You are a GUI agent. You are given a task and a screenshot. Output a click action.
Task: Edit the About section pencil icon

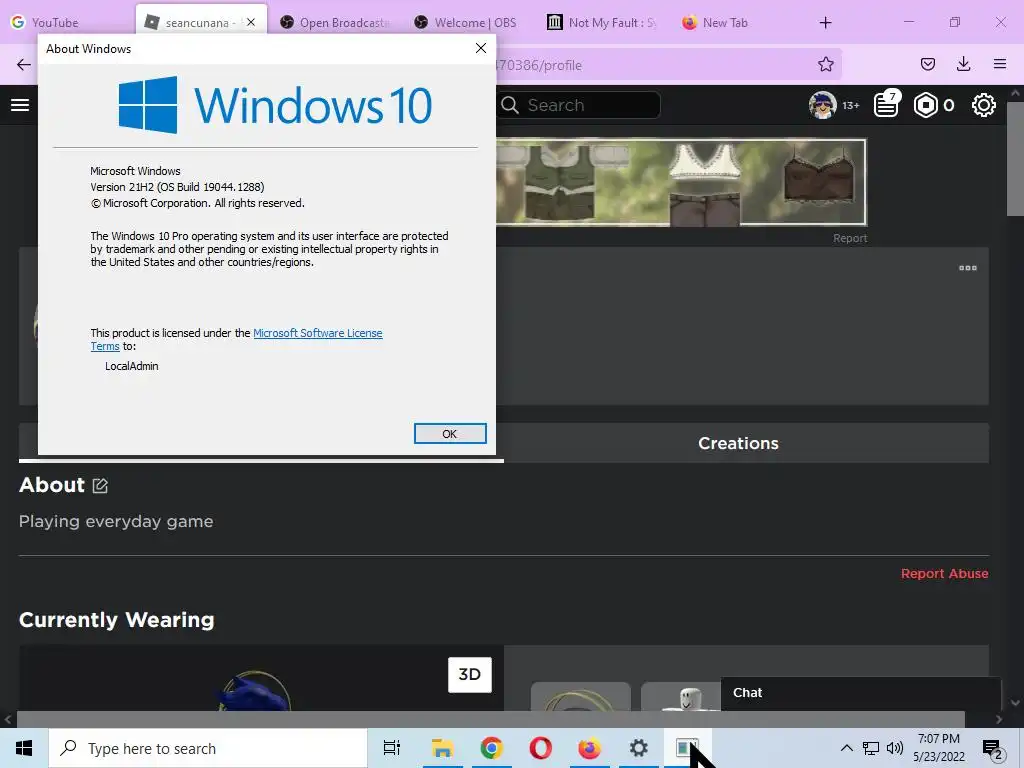100,485
